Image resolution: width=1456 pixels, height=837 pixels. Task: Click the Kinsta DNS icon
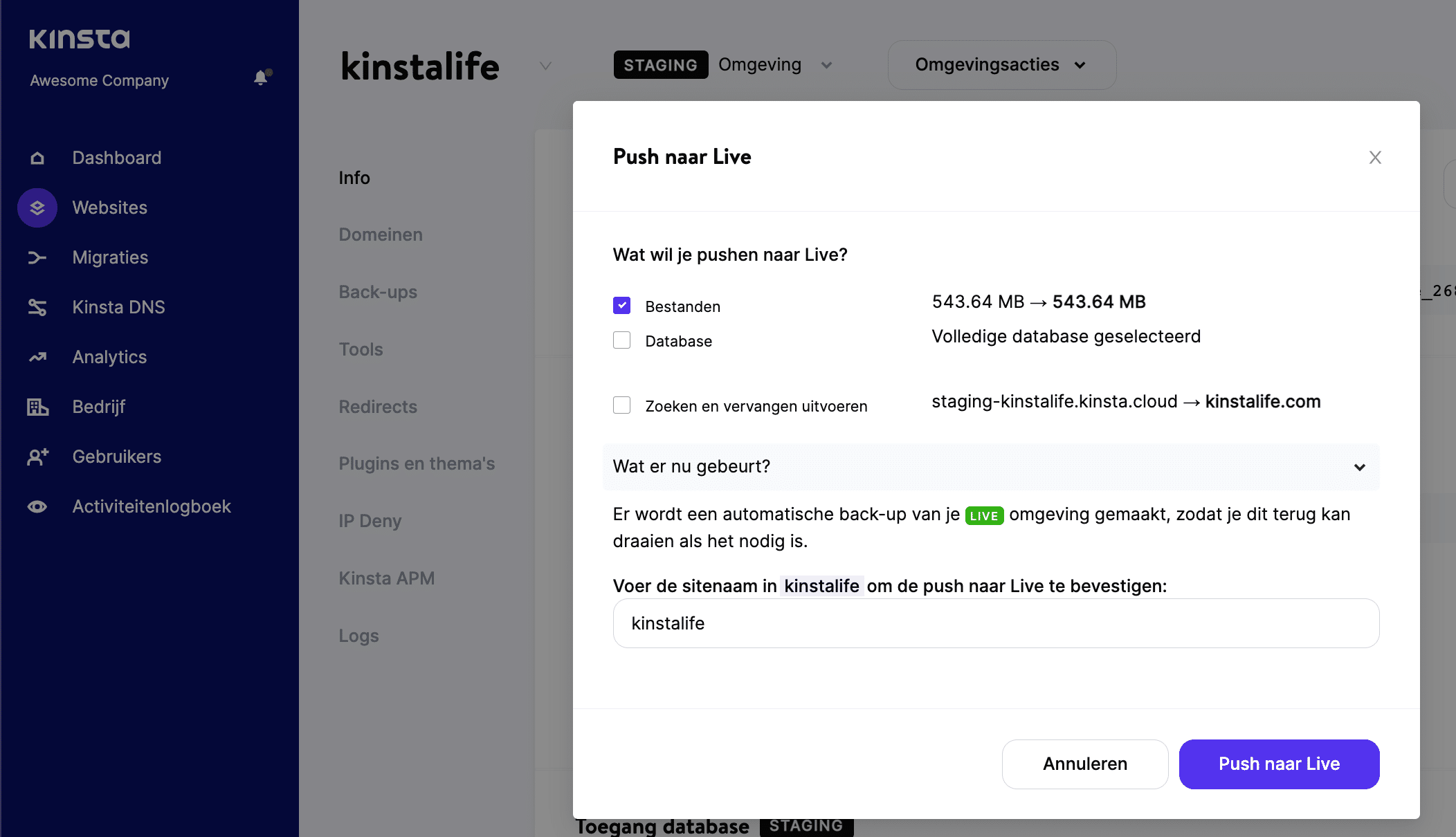[x=37, y=307]
